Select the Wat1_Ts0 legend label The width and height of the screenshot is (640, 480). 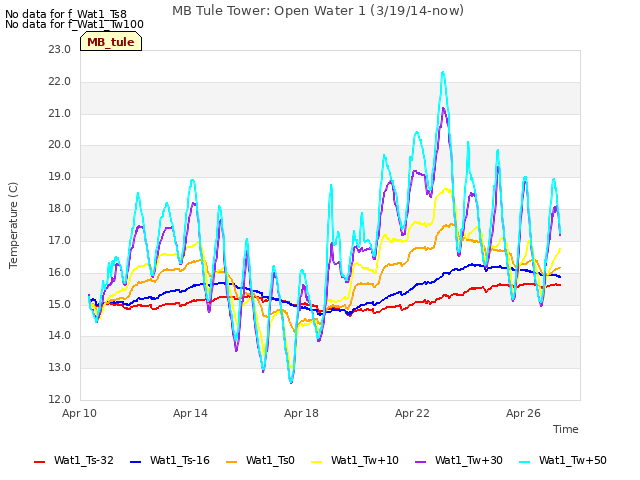tap(270, 460)
